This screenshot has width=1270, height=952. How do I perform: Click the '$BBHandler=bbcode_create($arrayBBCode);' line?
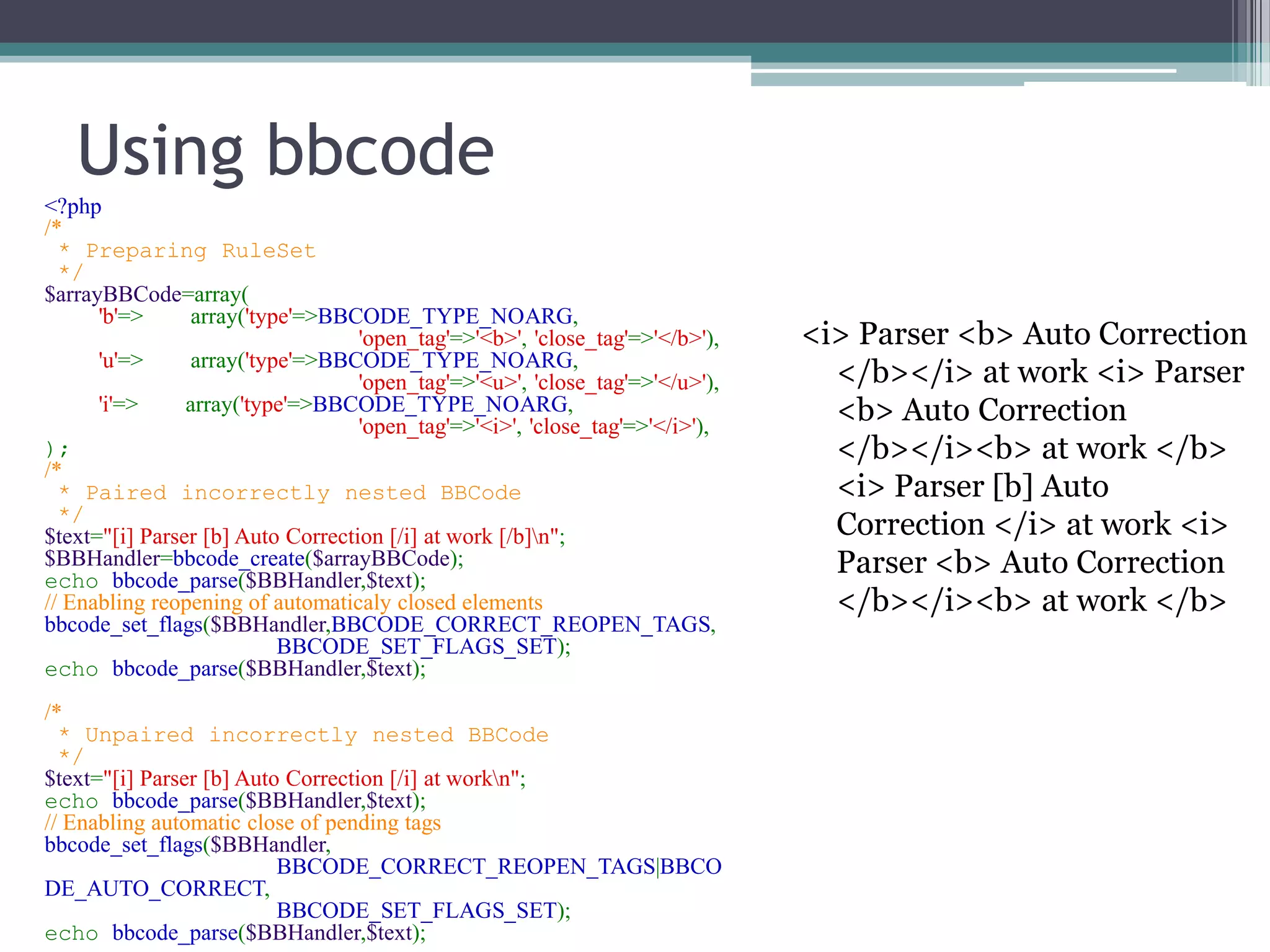pyautogui.click(x=254, y=558)
